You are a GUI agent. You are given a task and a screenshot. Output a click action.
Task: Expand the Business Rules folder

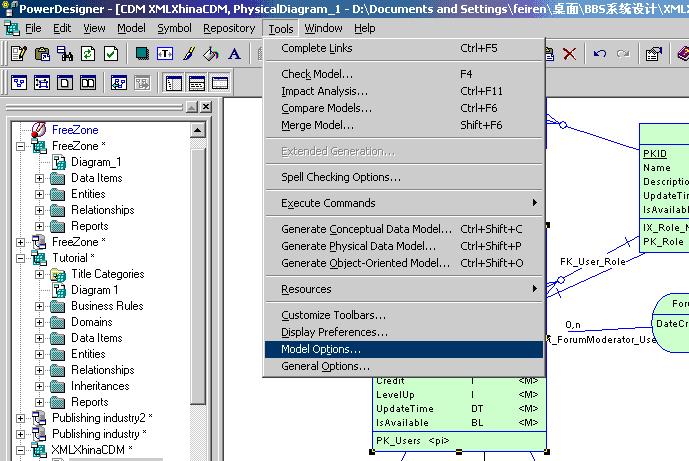pos(40,306)
